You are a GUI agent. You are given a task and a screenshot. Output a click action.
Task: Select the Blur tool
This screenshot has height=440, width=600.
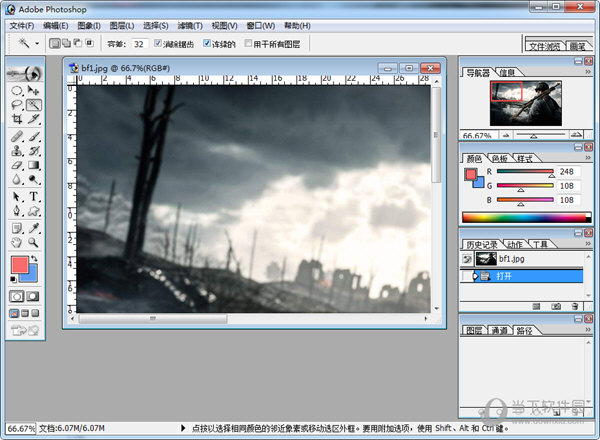point(16,179)
